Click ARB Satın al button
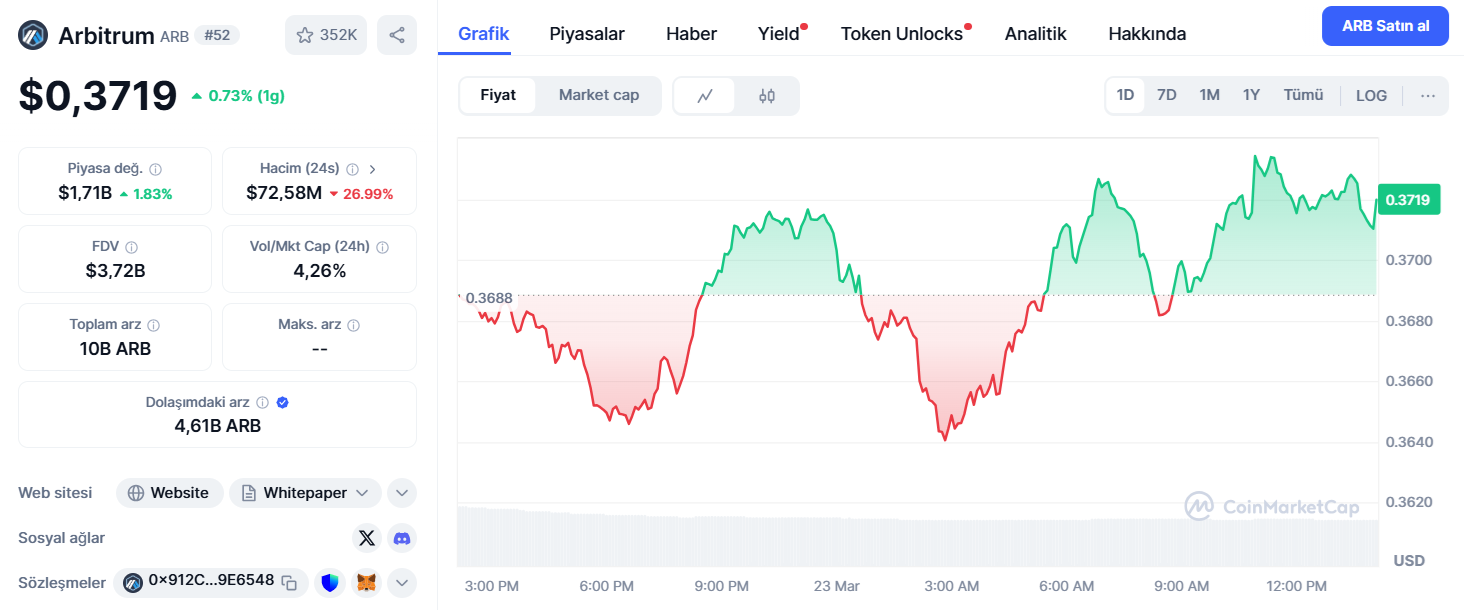Image resolution: width=1464 pixels, height=610 pixels. point(1385,26)
